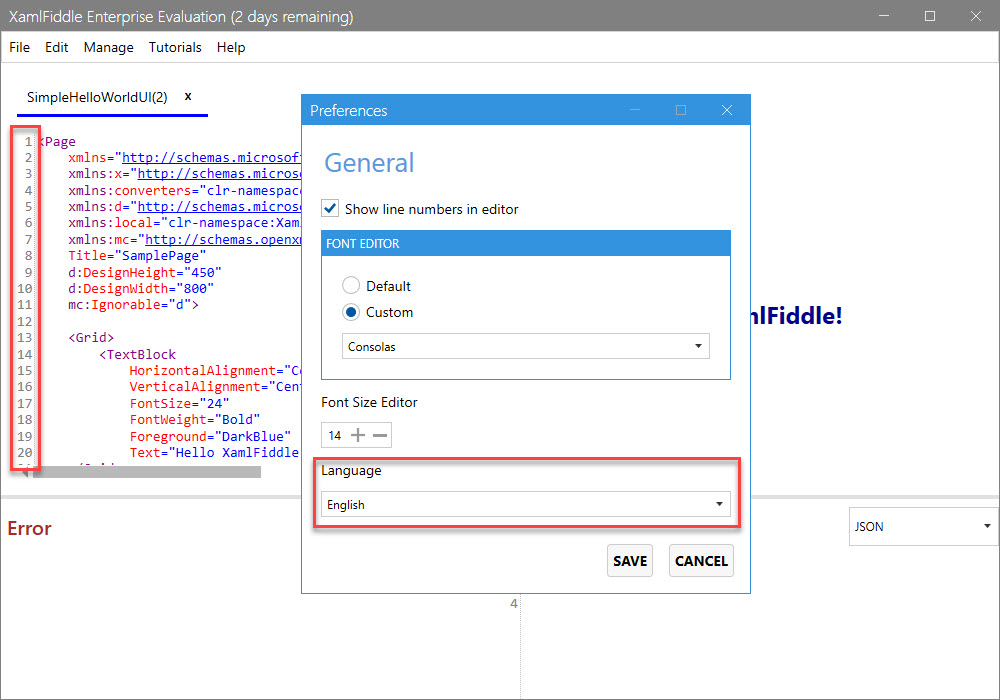The image size is (1000, 700).
Task: Click the horizontal scrollbar under the code editor
Action: [147, 472]
